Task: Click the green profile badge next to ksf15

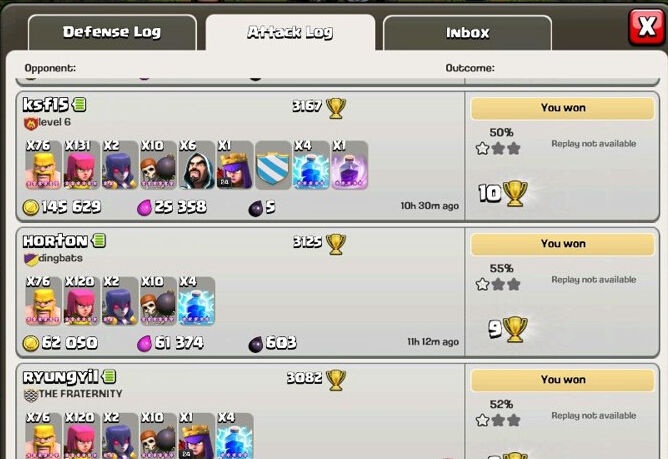Action: click(x=79, y=104)
